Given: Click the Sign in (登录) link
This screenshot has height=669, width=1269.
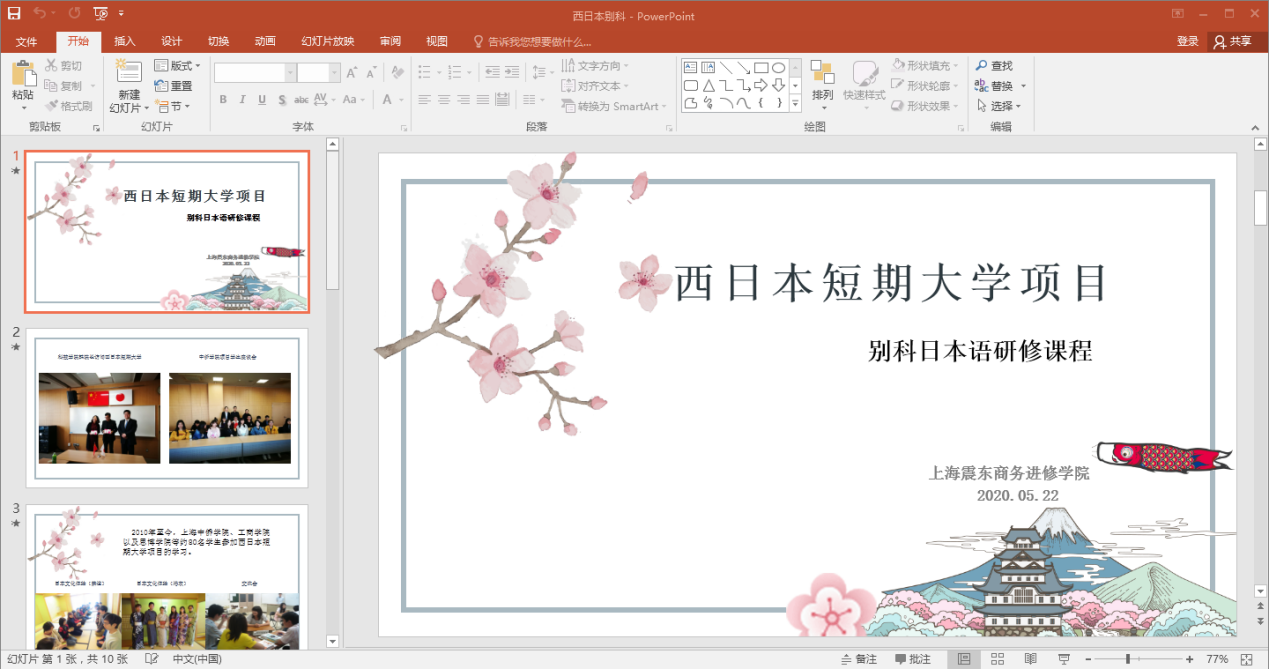Looking at the screenshot, I should (x=1187, y=41).
